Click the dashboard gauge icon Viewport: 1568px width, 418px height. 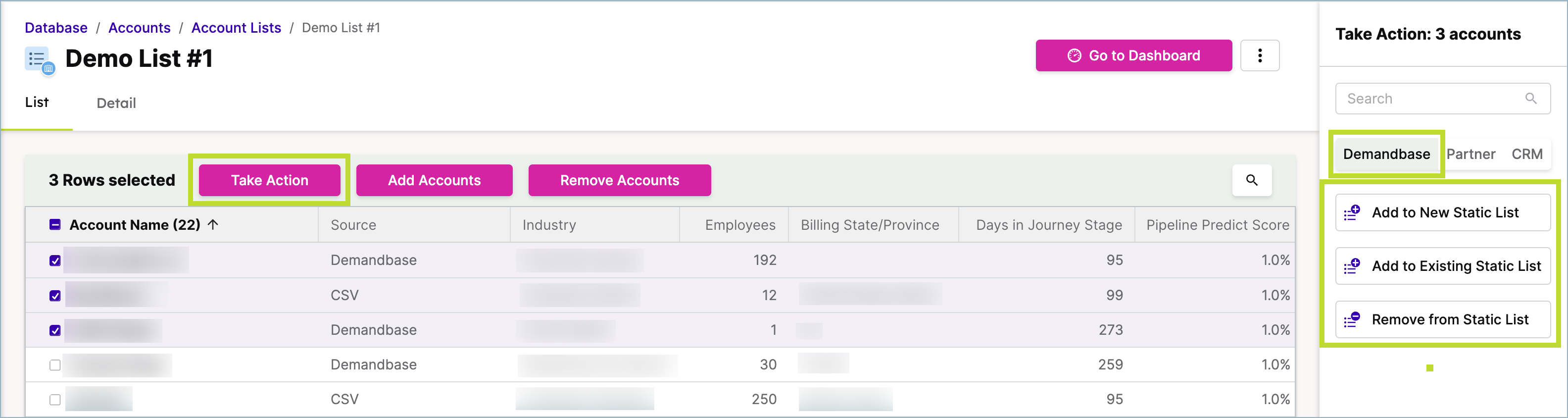click(1075, 55)
